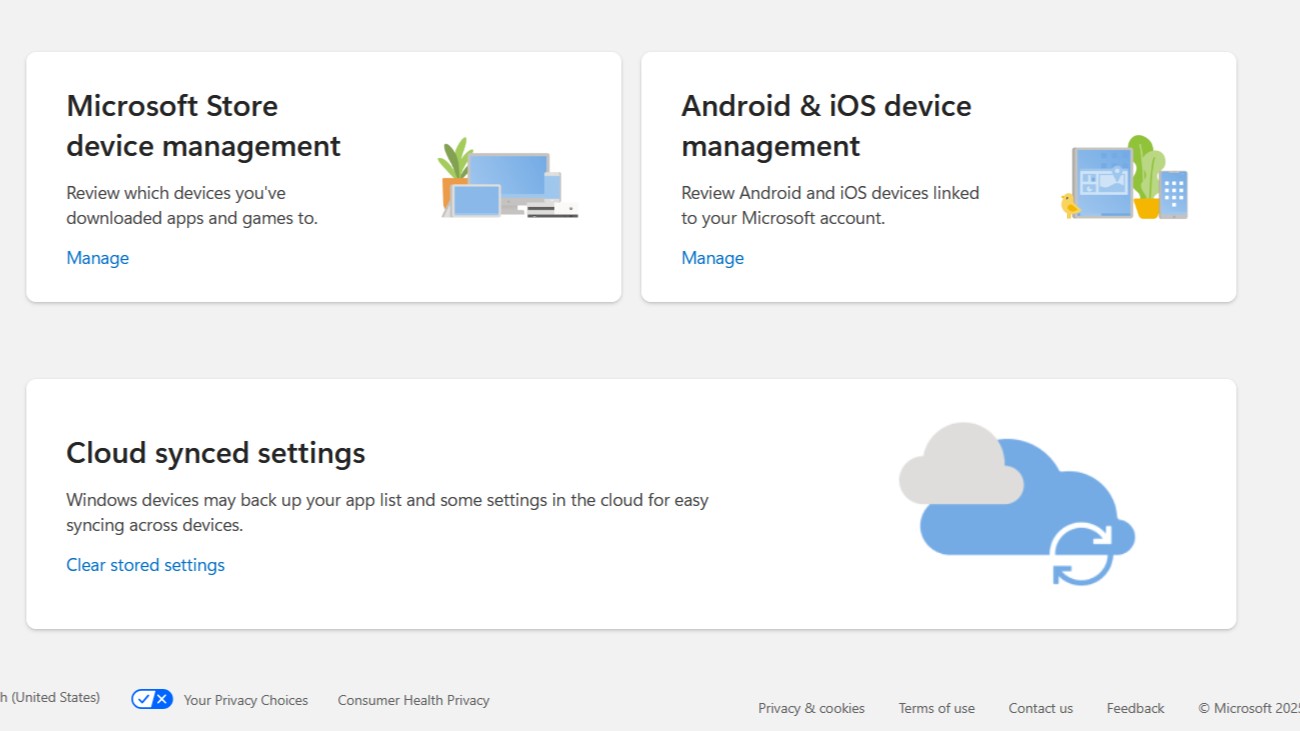The image size is (1300, 731).
Task: Click the circular sync arrows icon
Action: (x=1081, y=553)
